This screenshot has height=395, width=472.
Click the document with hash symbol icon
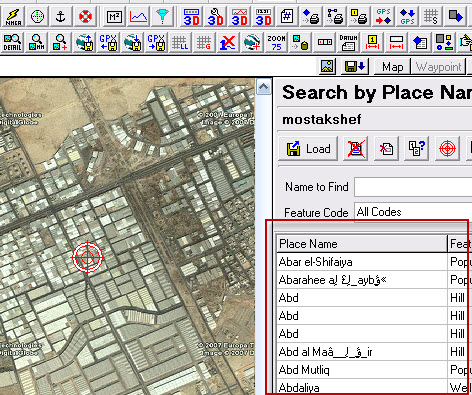[287, 17]
